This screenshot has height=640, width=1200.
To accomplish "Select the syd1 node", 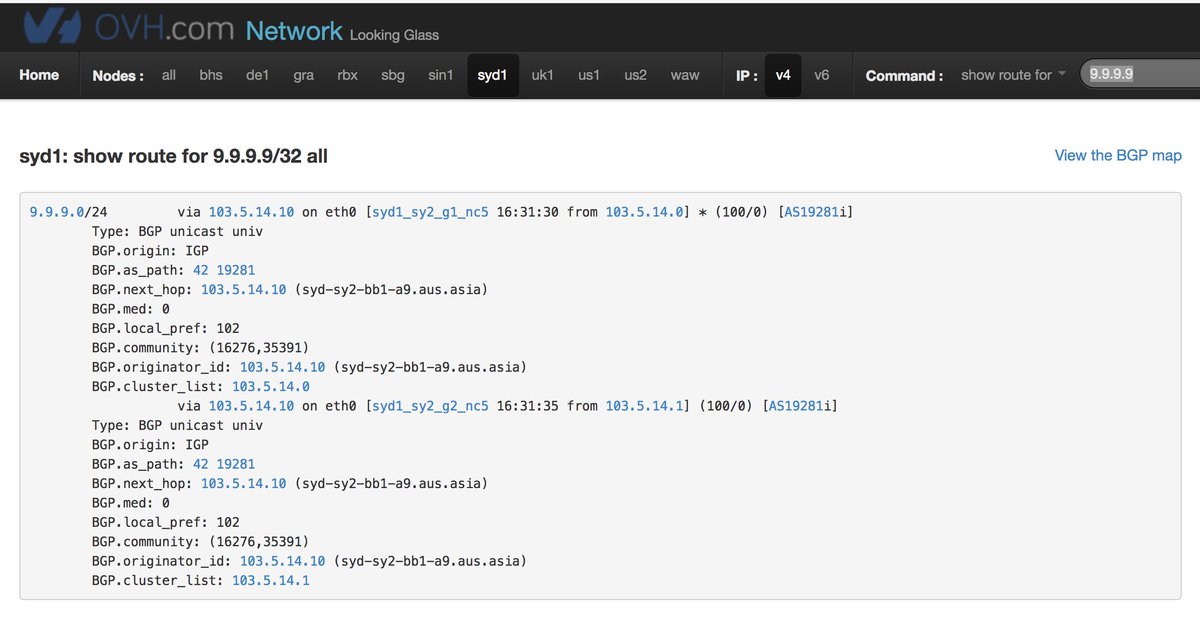I will pos(493,75).
